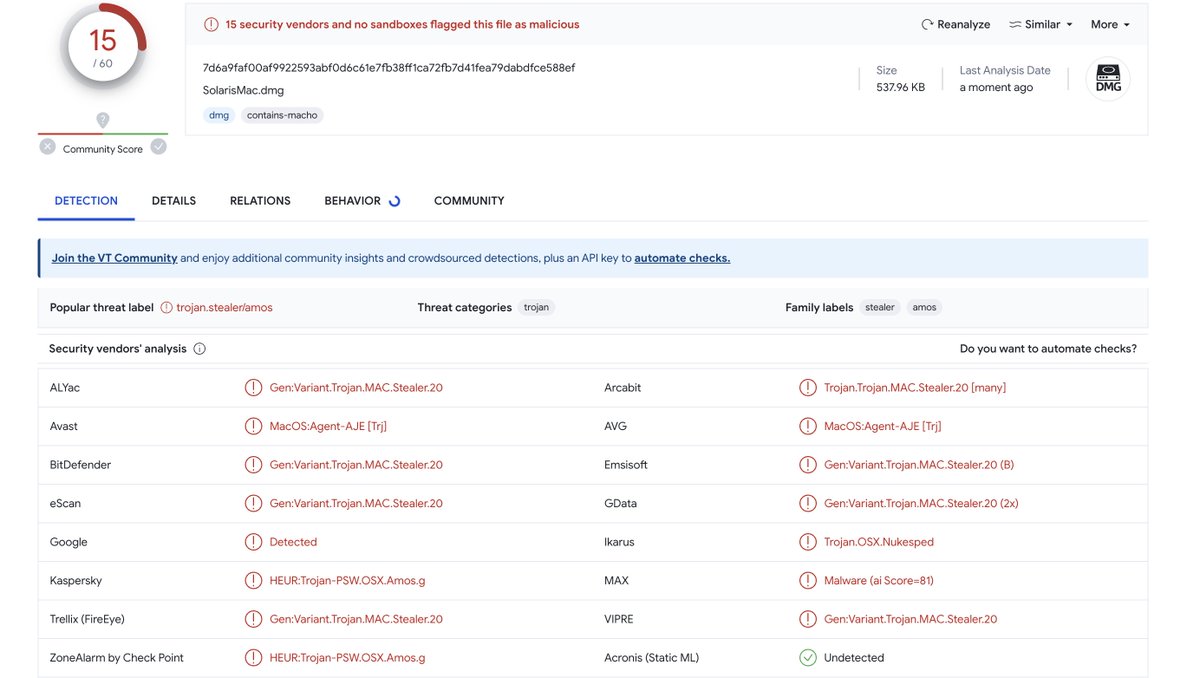Click the Google detection alert icon
This screenshot has height=678, width=1200.
click(x=253, y=542)
